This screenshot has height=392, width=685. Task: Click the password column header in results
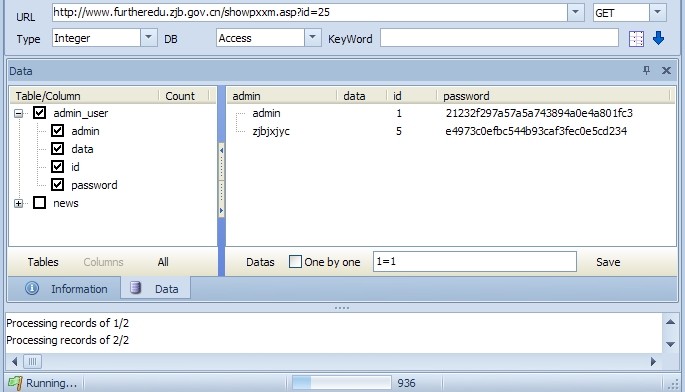[466, 96]
